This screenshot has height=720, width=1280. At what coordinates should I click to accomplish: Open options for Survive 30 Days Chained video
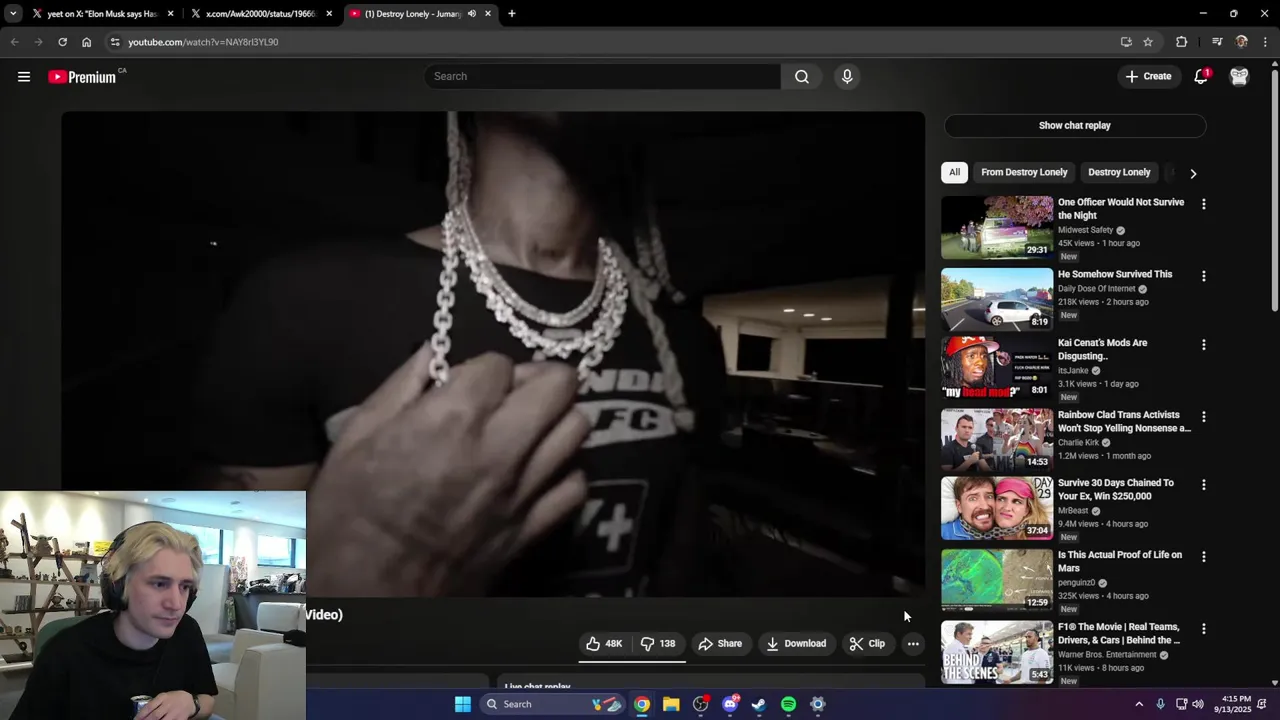click(1203, 485)
